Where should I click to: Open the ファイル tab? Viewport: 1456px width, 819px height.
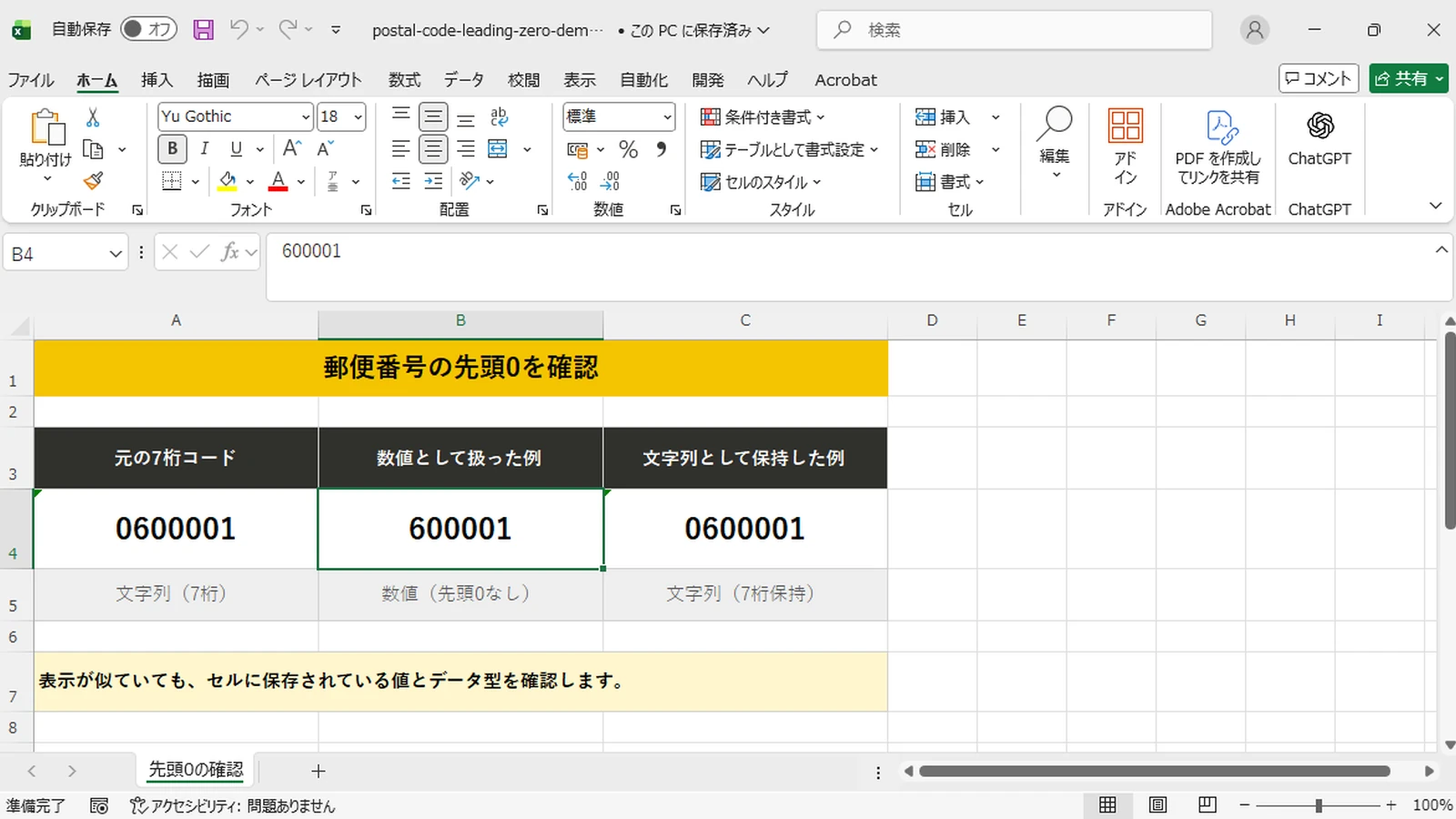(31, 80)
